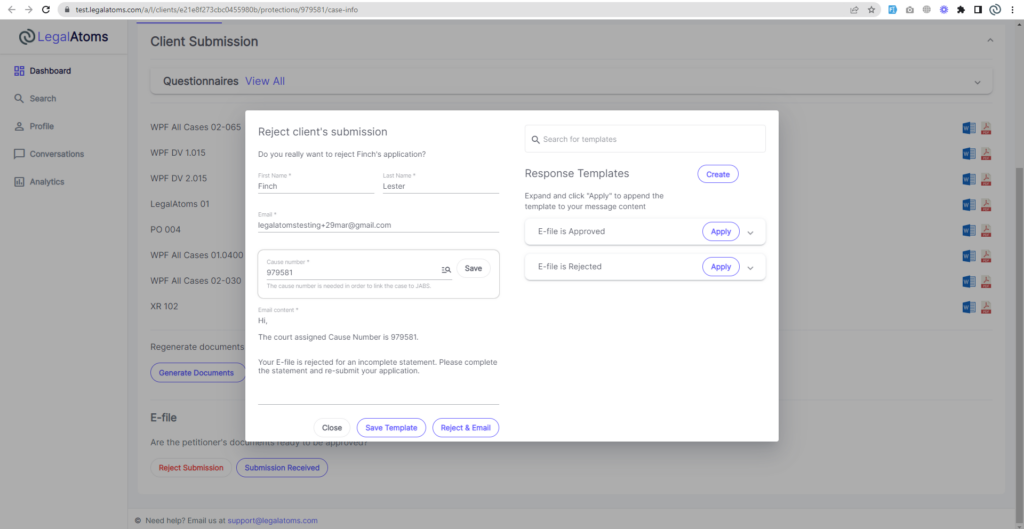Click the cause number lookup search icon

tap(446, 269)
